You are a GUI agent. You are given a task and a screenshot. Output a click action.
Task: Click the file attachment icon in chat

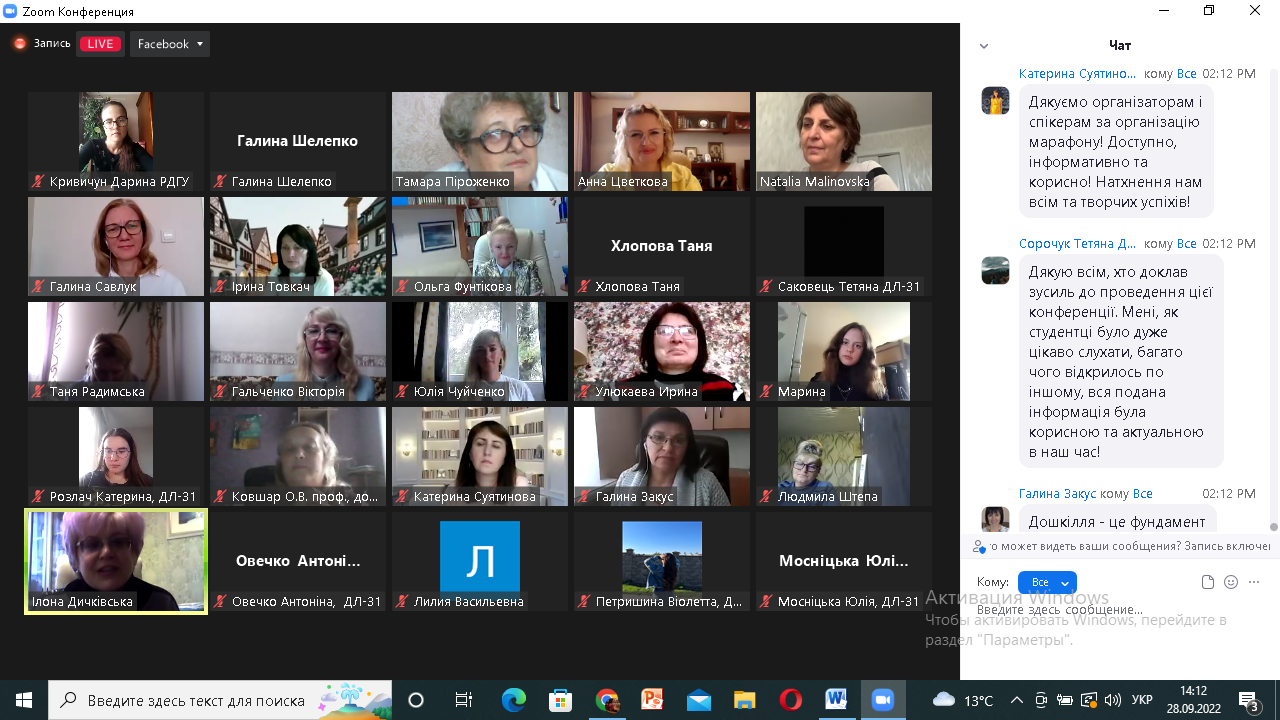pos(1207,582)
